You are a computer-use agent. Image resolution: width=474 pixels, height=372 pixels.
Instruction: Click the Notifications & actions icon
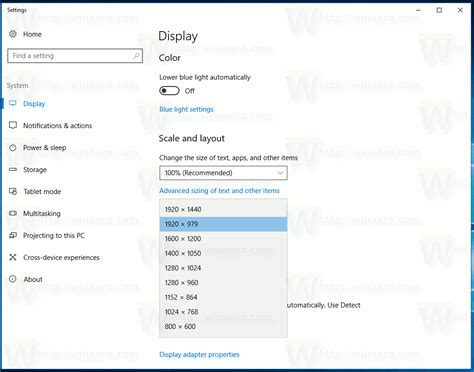(x=13, y=125)
